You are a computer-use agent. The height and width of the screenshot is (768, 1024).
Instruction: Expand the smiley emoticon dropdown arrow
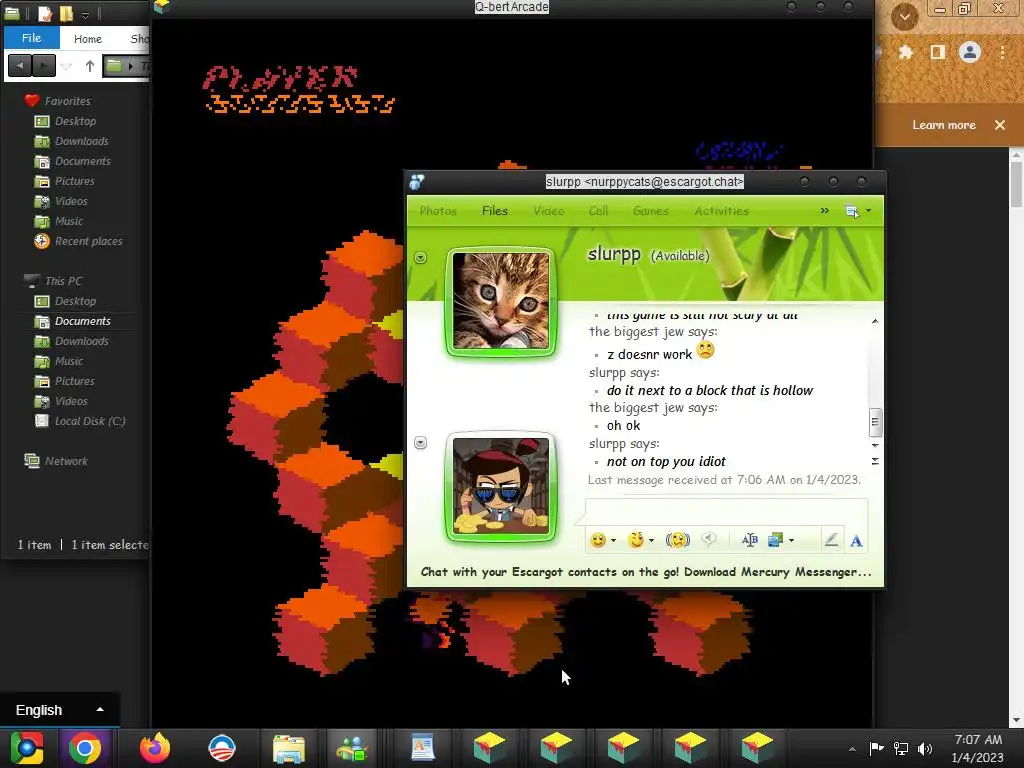coord(613,541)
